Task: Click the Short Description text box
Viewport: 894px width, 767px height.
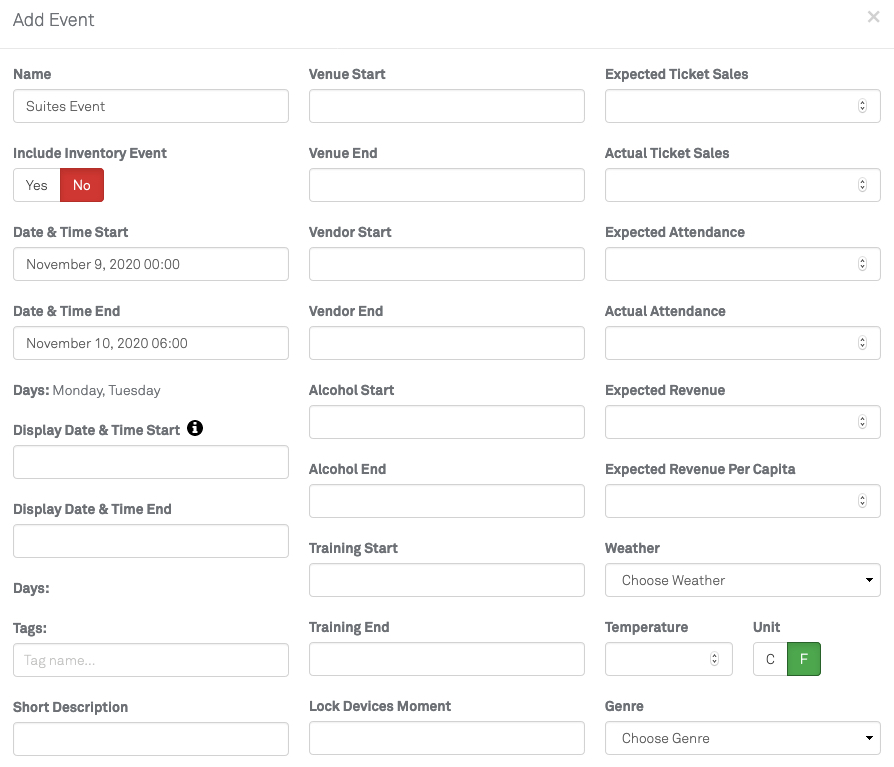Action: (x=150, y=739)
